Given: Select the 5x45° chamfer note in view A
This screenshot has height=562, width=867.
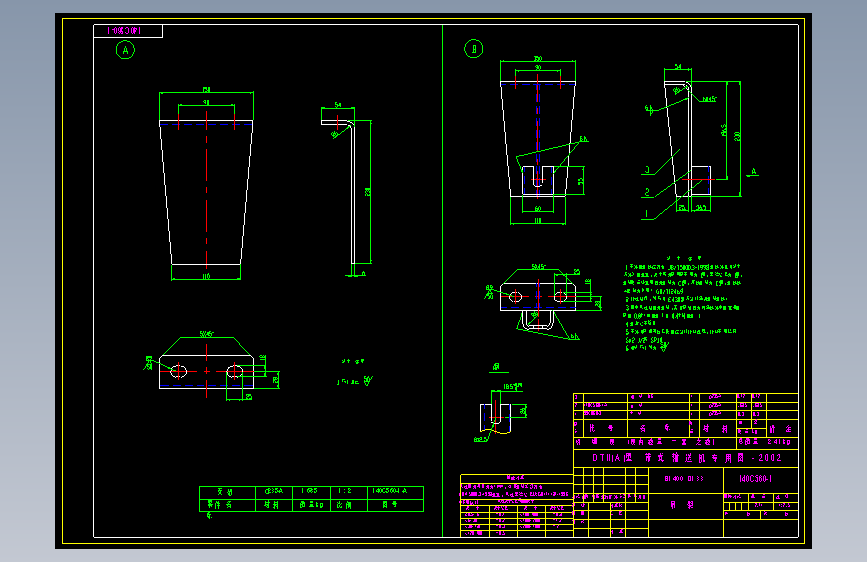Looking at the screenshot, I should tap(207, 334).
